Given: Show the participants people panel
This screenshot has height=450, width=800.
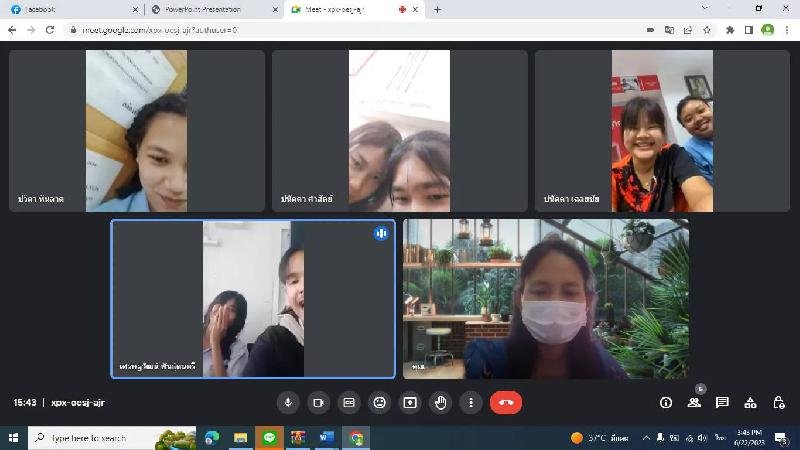Looking at the screenshot, I should (x=694, y=402).
